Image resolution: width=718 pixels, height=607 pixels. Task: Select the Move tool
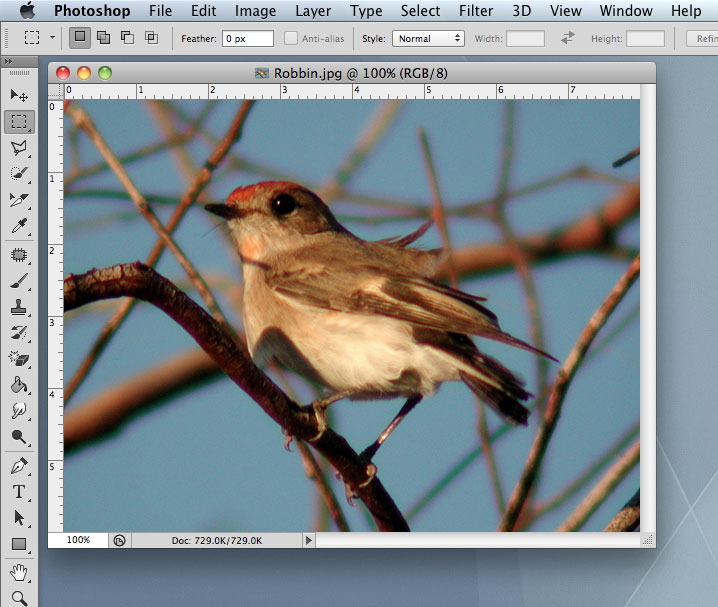click(19, 95)
